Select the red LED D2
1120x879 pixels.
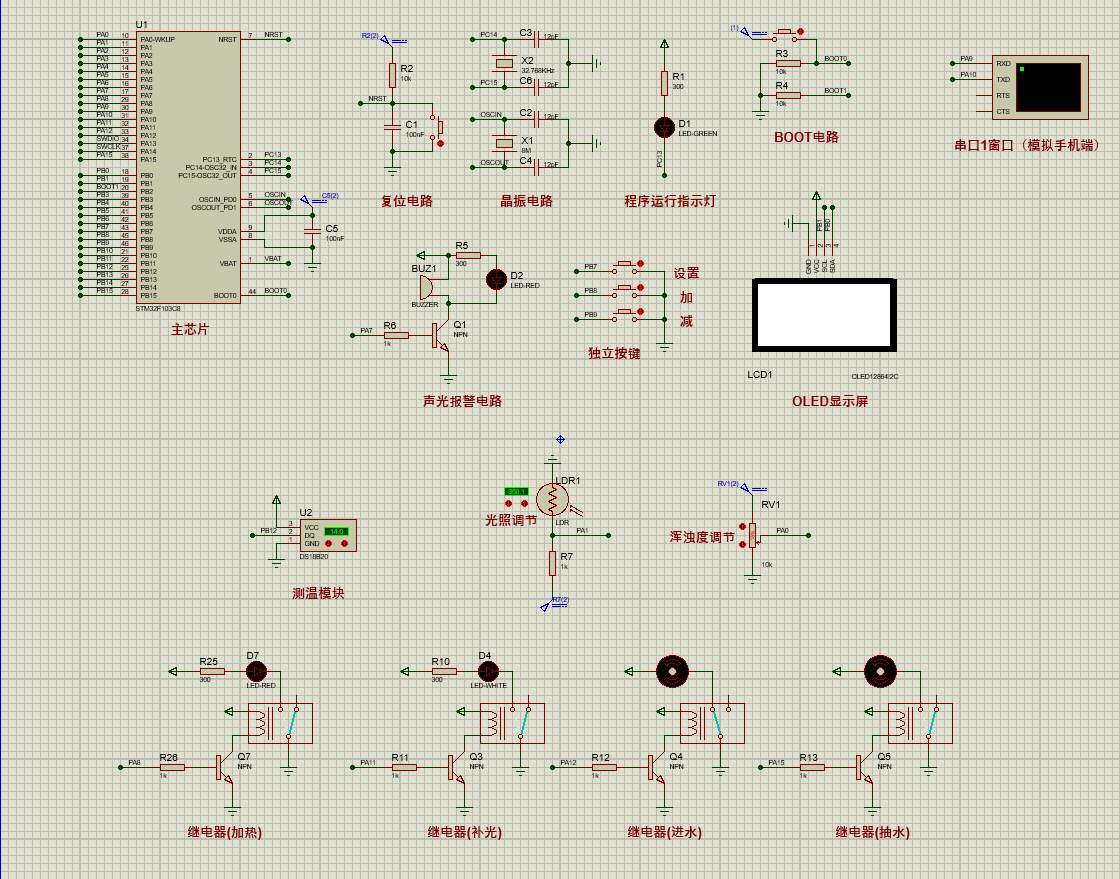496,280
